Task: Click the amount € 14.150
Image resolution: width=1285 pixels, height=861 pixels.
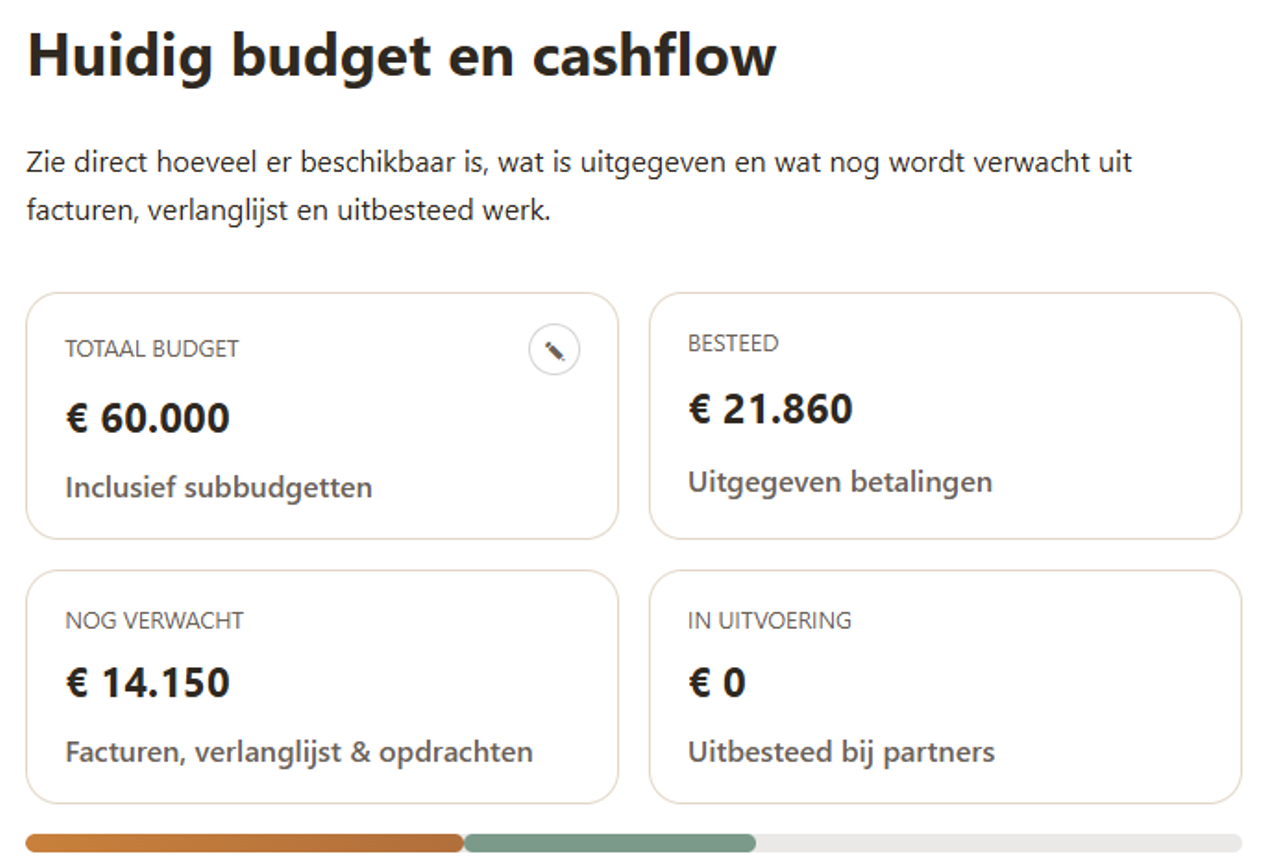Action: tap(147, 683)
